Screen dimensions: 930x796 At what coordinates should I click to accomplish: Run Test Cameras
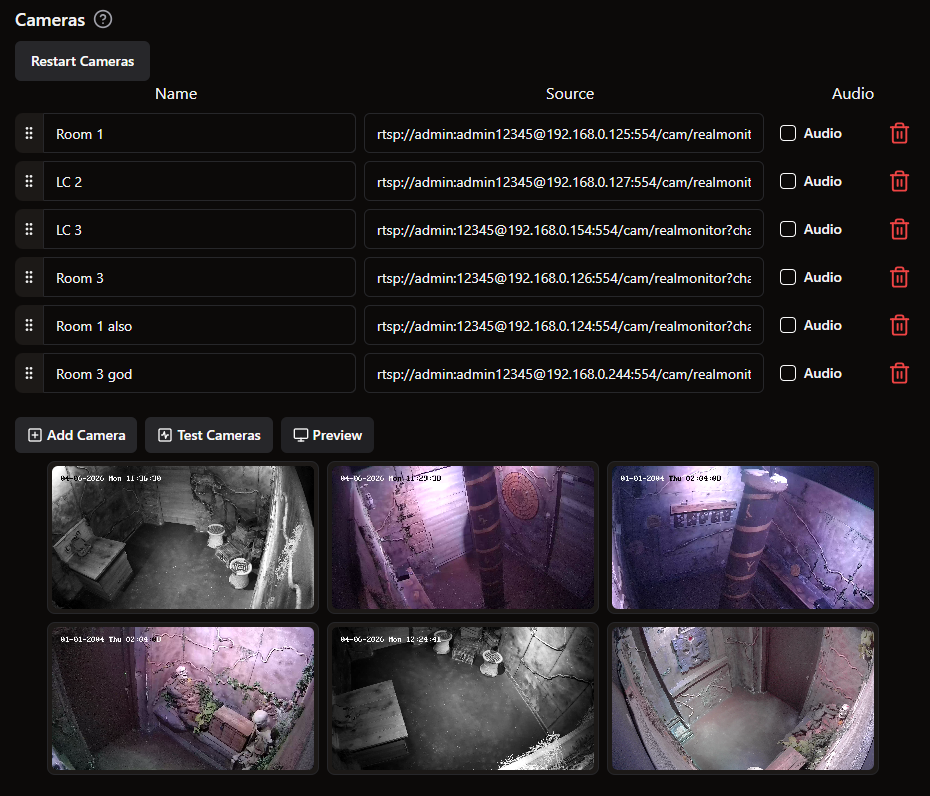click(x=209, y=435)
